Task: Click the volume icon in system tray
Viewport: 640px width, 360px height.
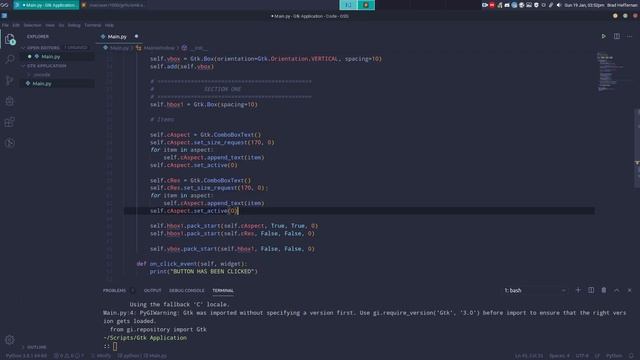Action: [x=559, y=5]
